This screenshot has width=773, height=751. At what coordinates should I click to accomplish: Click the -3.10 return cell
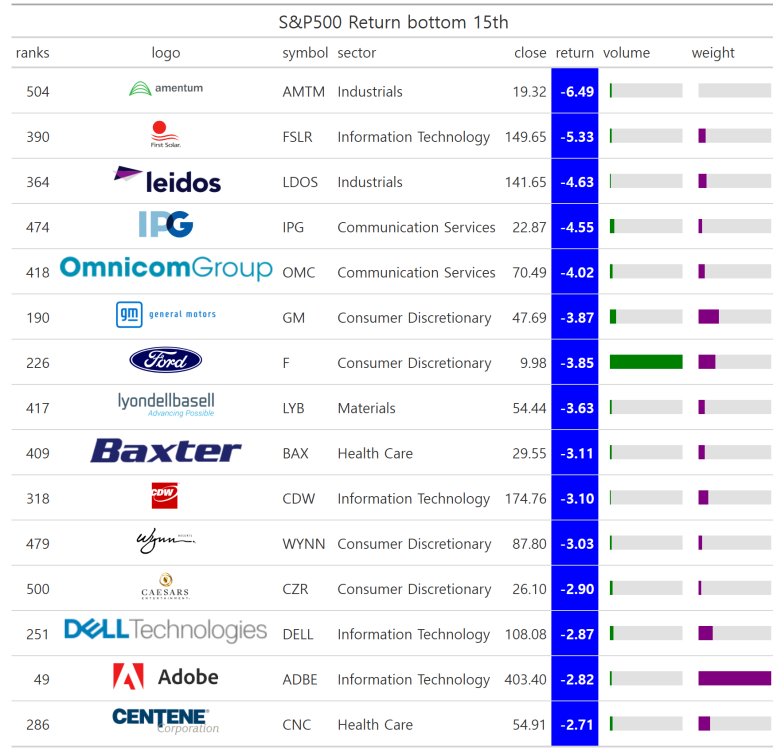[575, 498]
